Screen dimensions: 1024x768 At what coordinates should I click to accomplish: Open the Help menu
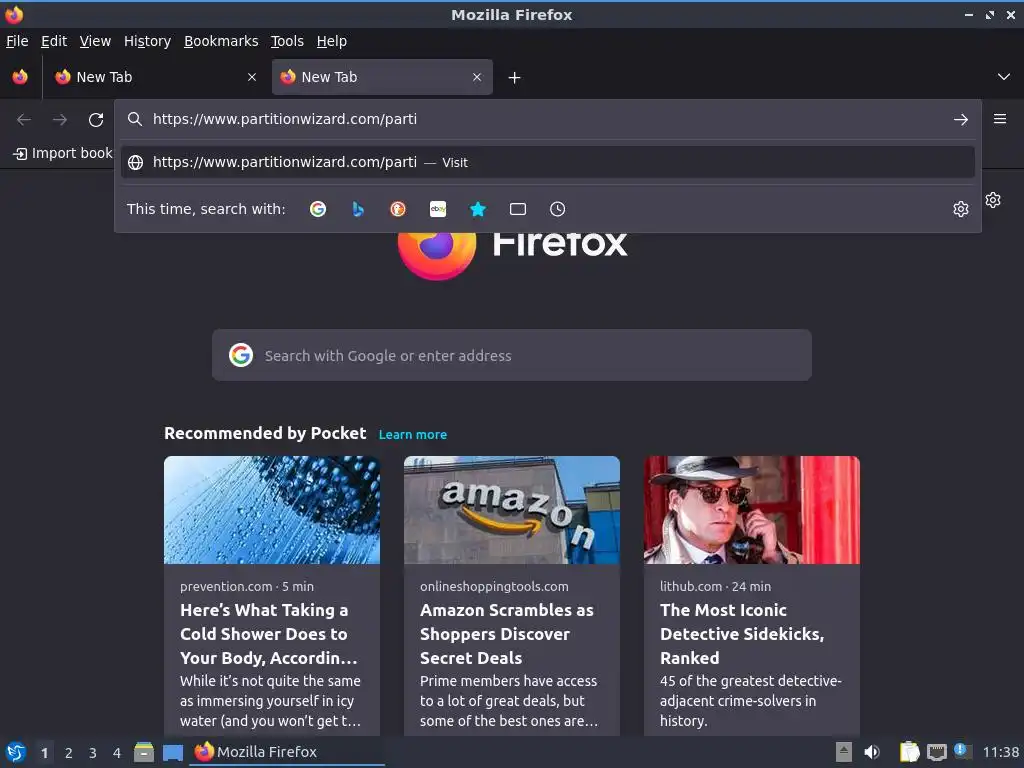click(x=332, y=41)
